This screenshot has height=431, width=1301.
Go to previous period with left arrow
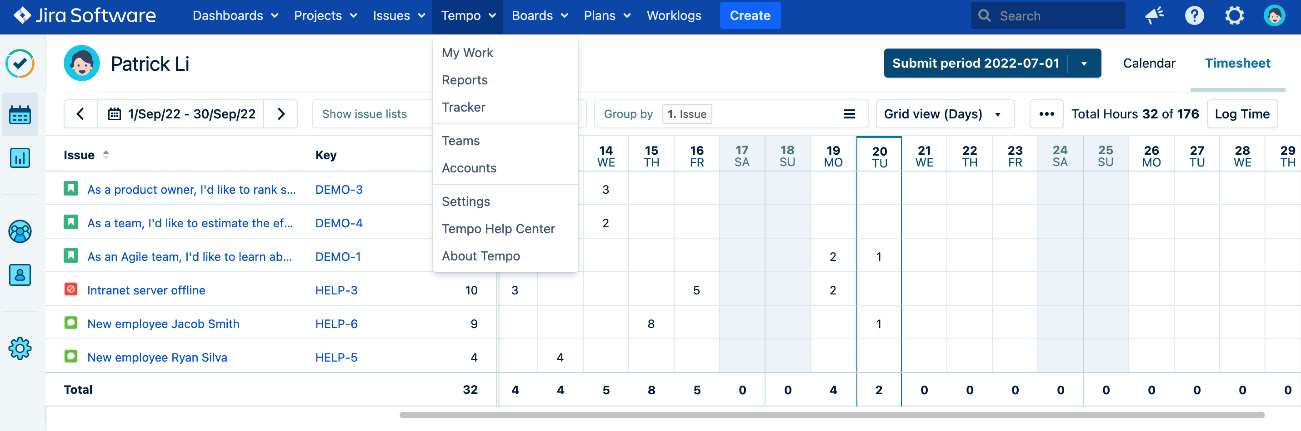point(80,114)
